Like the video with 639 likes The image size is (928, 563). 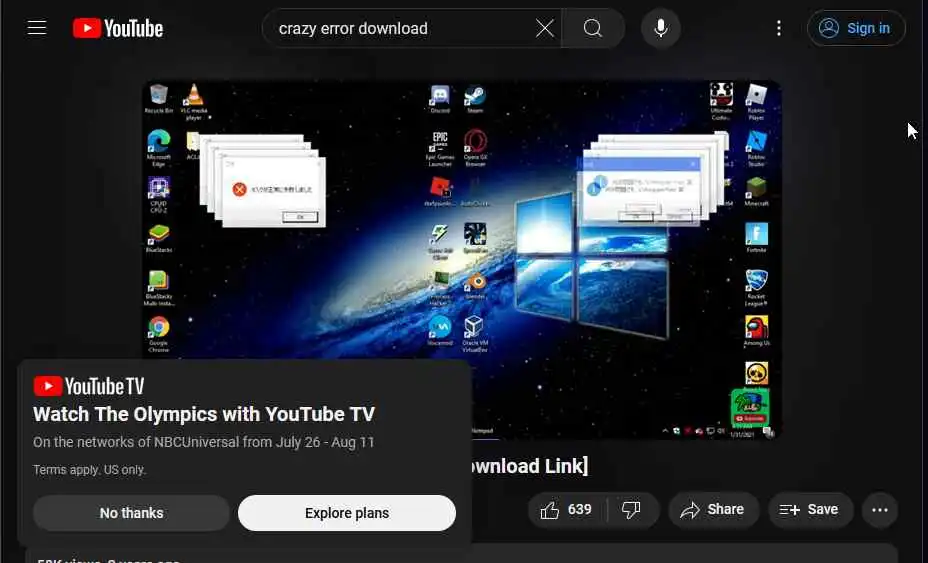(566, 510)
